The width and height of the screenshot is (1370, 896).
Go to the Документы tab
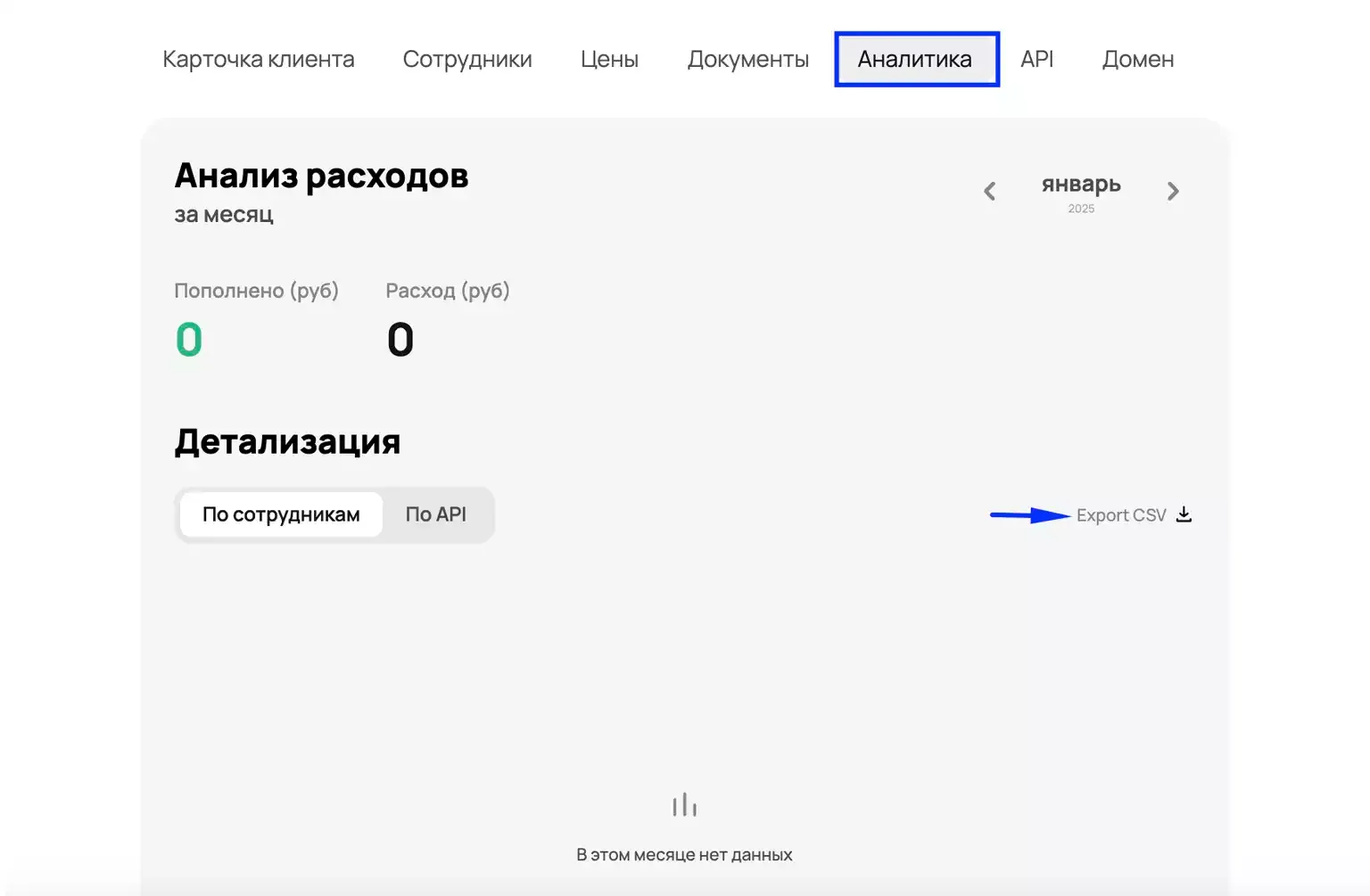pos(747,59)
